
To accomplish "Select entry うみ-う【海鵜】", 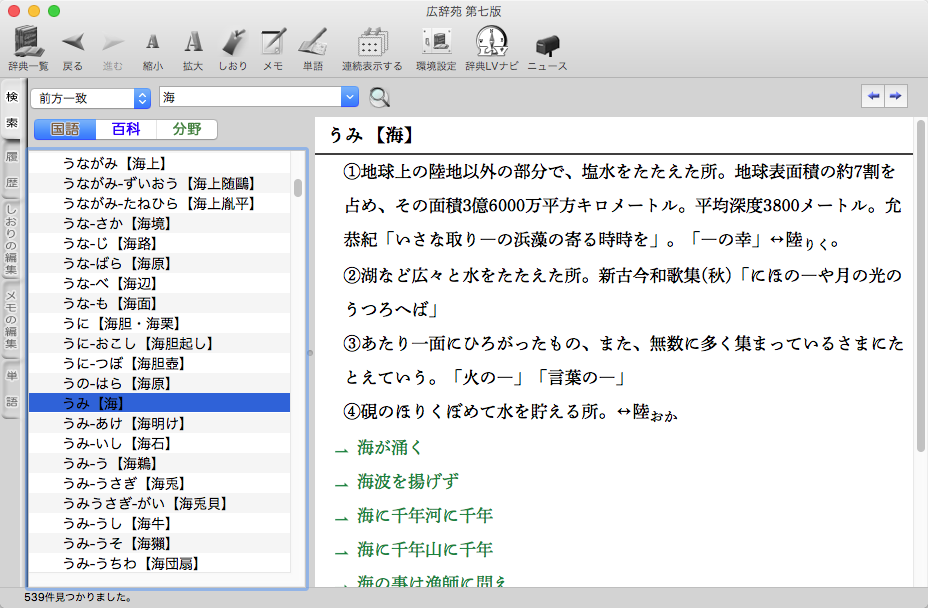I will click(159, 464).
